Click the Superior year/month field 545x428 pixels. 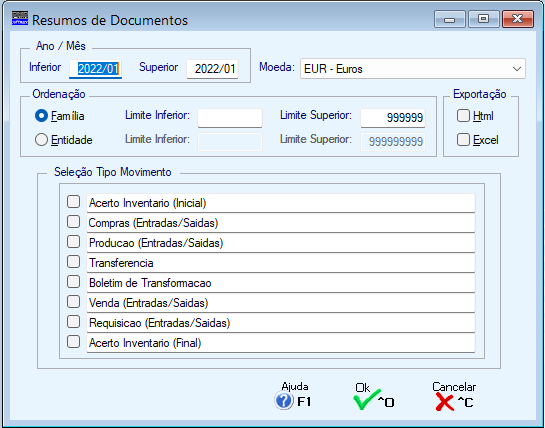[213, 69]
